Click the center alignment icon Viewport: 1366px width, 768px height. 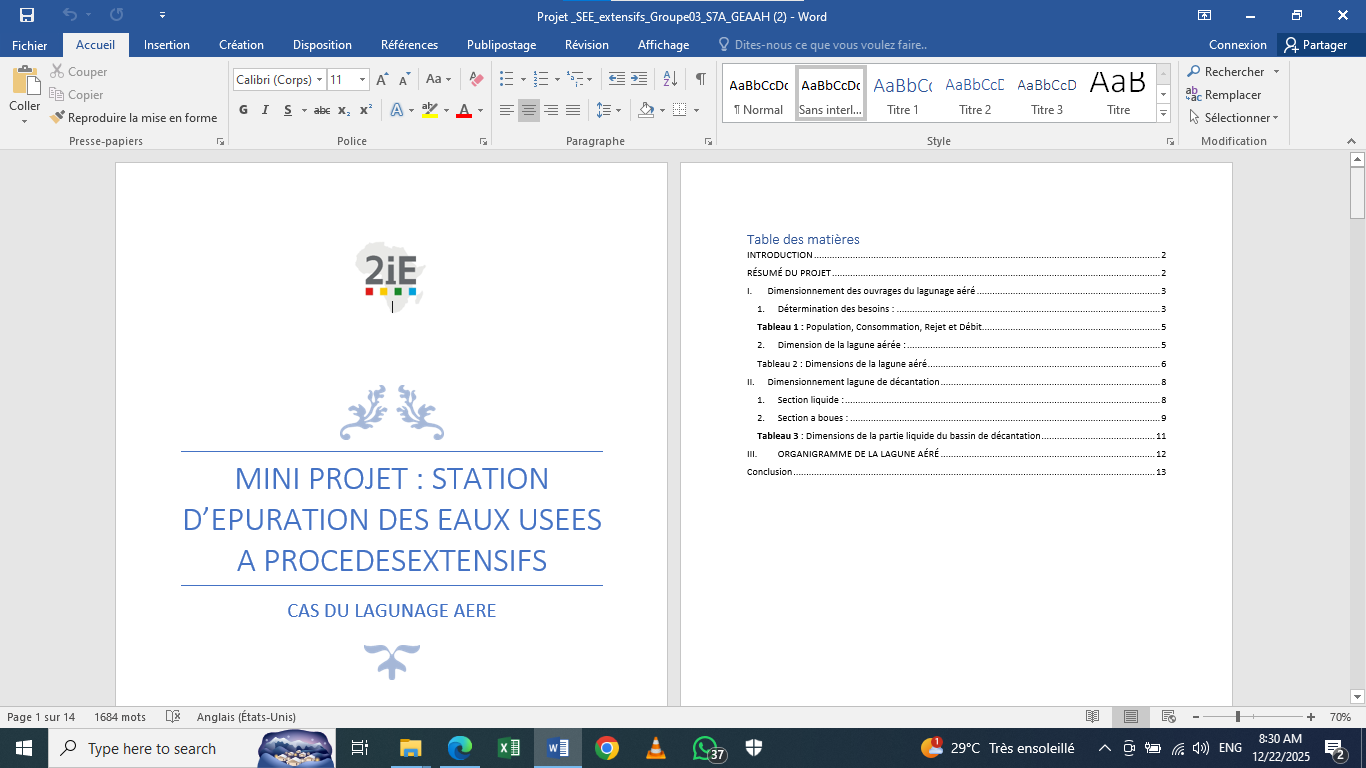528,110
